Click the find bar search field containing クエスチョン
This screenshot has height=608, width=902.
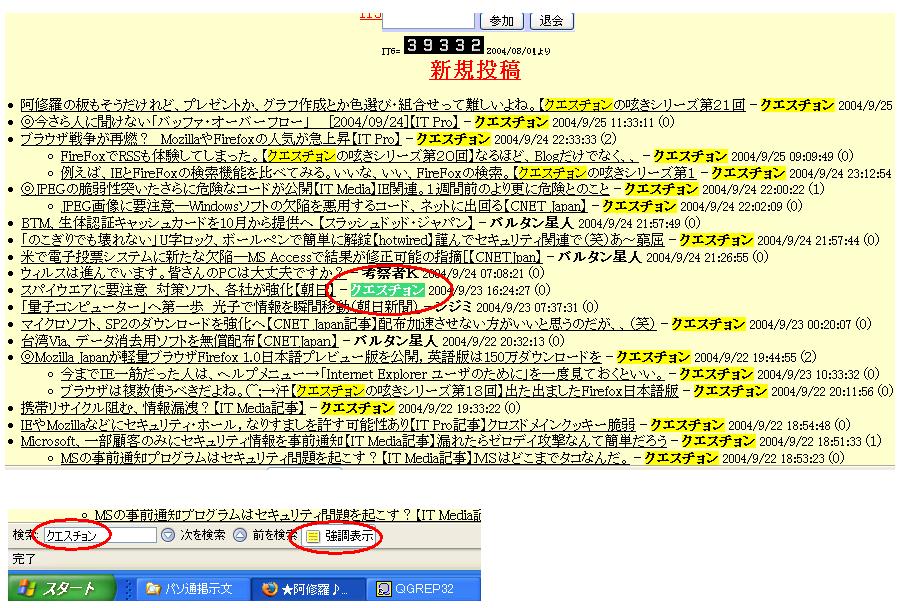pyautogui.click(x=100, y=536)
